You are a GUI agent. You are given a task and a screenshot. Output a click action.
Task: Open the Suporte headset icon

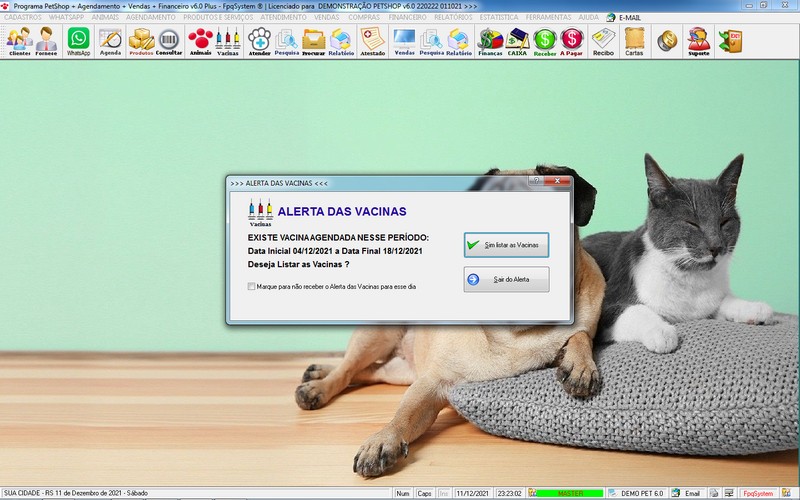[698, 41]
